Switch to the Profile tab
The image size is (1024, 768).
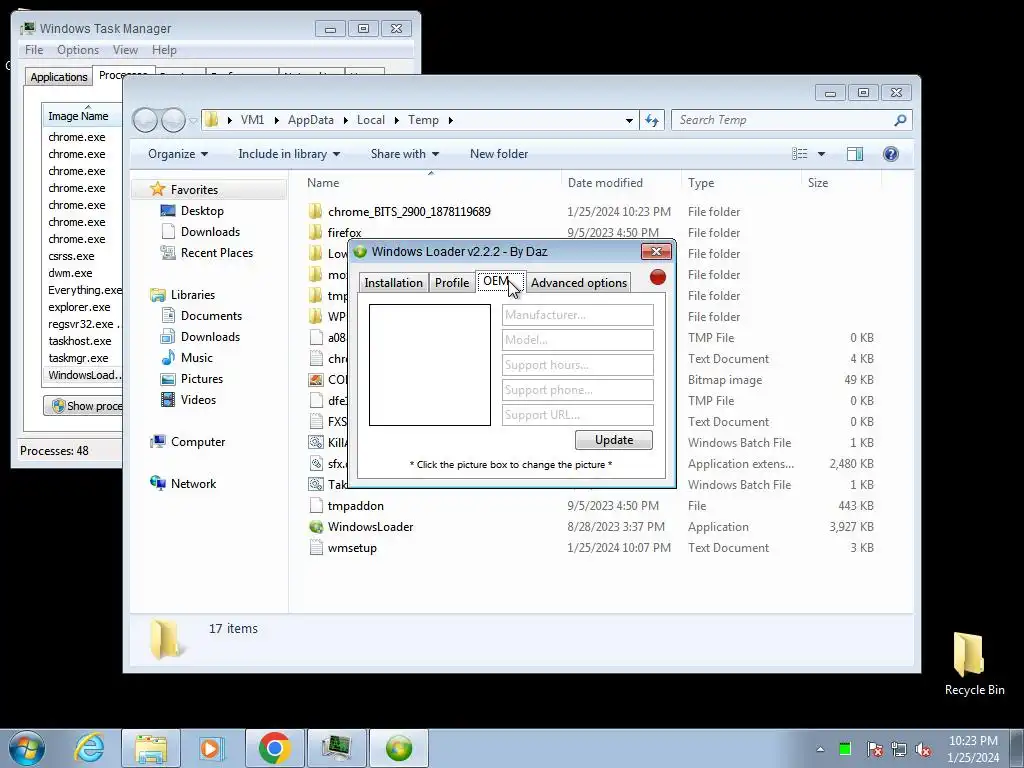click(451, 283)
